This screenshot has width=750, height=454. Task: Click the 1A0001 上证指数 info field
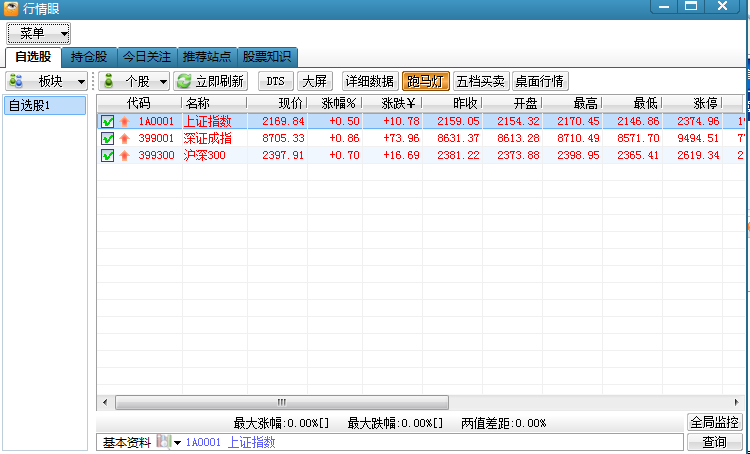(x=390, y=442)
